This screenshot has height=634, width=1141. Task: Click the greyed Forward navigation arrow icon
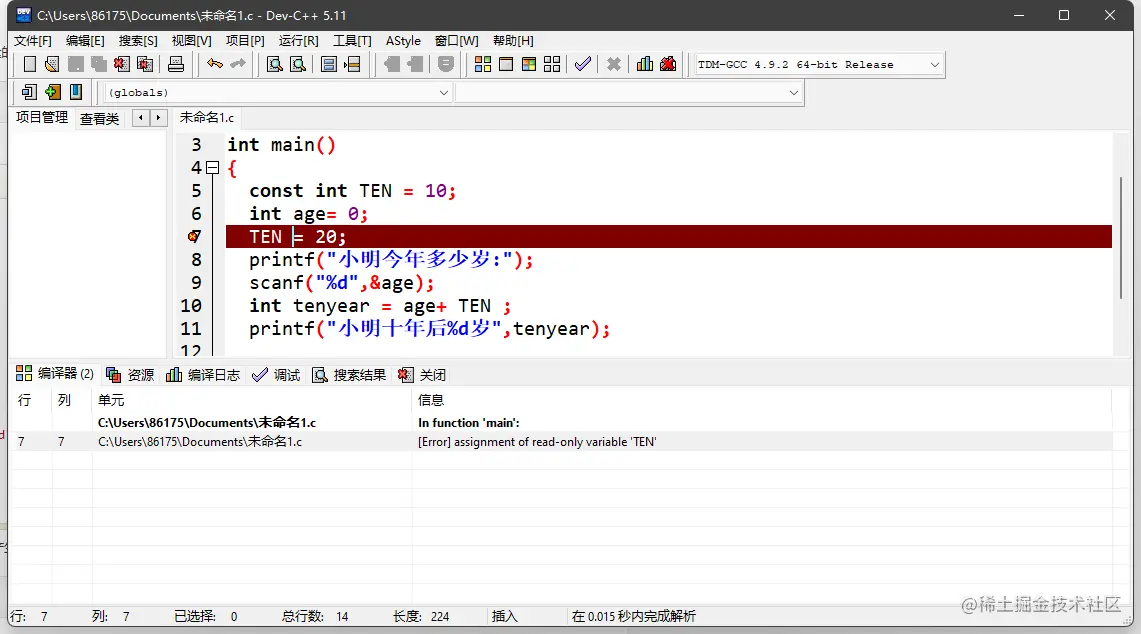click(x=415, y=64)
